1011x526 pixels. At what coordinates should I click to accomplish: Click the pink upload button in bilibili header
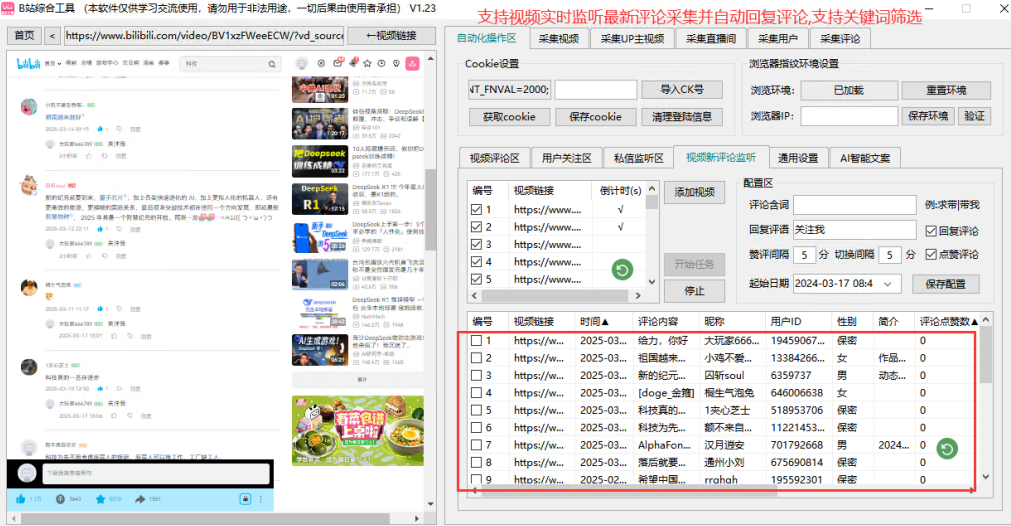(413, 63)
